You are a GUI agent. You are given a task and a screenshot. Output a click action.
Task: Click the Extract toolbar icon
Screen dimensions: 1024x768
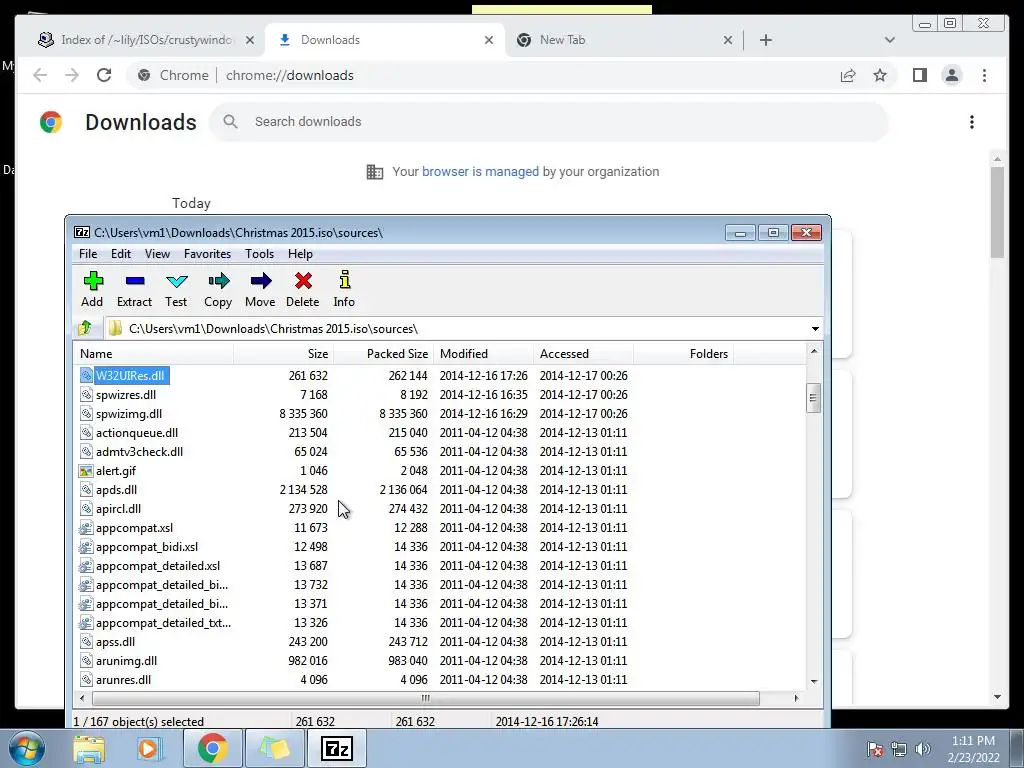135,281
